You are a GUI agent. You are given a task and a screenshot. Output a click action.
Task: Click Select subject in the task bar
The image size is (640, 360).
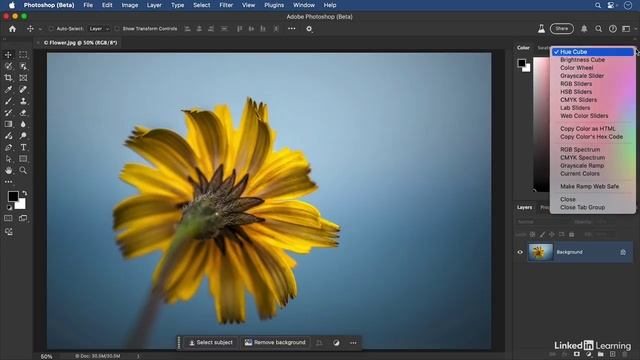click(211, 343)
